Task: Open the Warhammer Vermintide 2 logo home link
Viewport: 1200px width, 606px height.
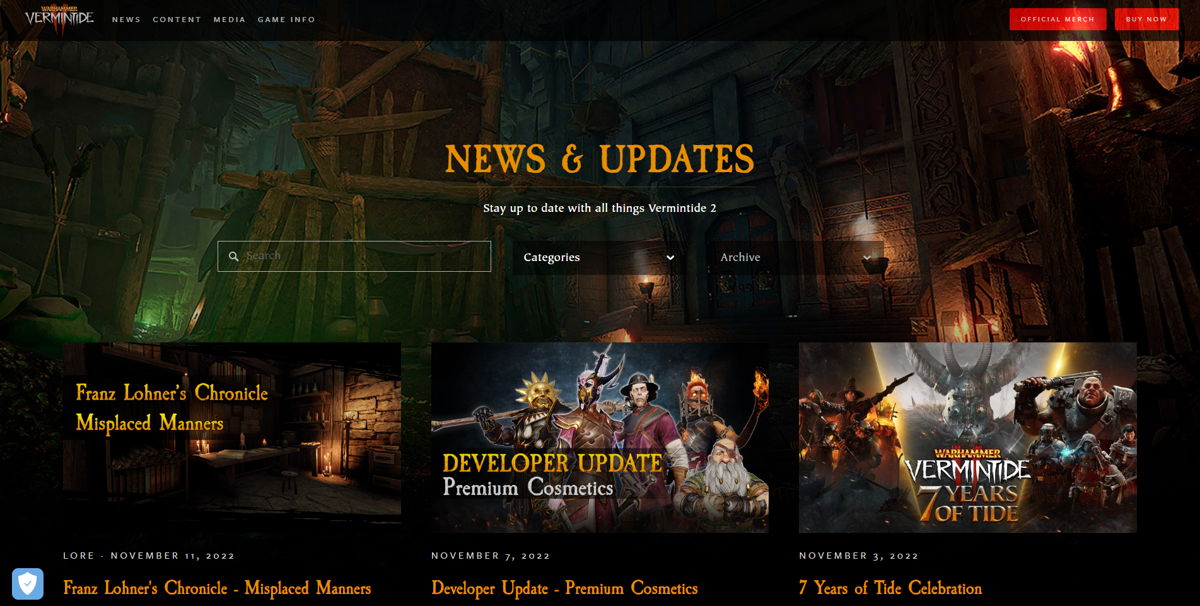Action: (x=59, y=19)
